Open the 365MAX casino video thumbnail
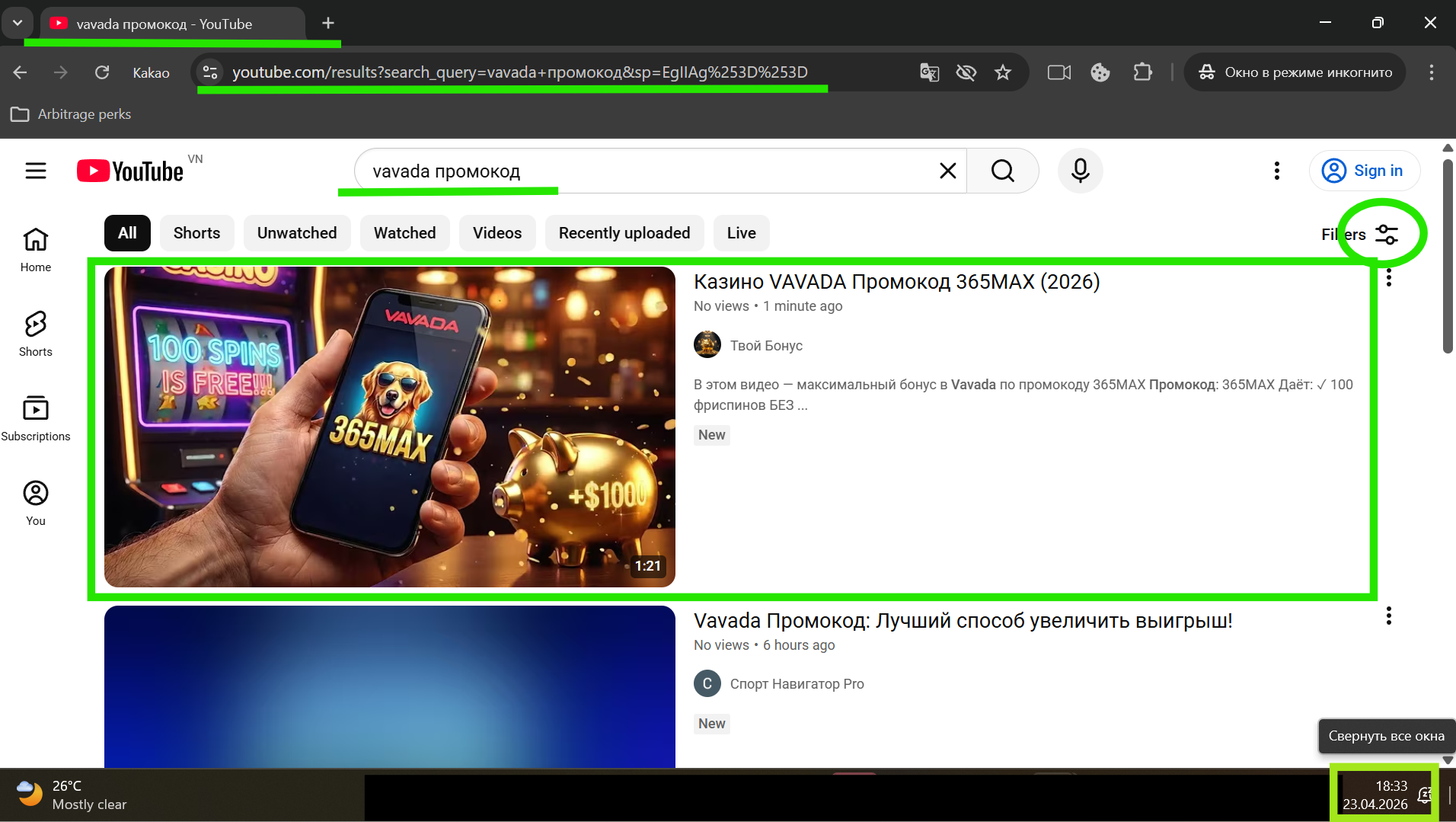The image size is (1456, 822). [389, 427]
